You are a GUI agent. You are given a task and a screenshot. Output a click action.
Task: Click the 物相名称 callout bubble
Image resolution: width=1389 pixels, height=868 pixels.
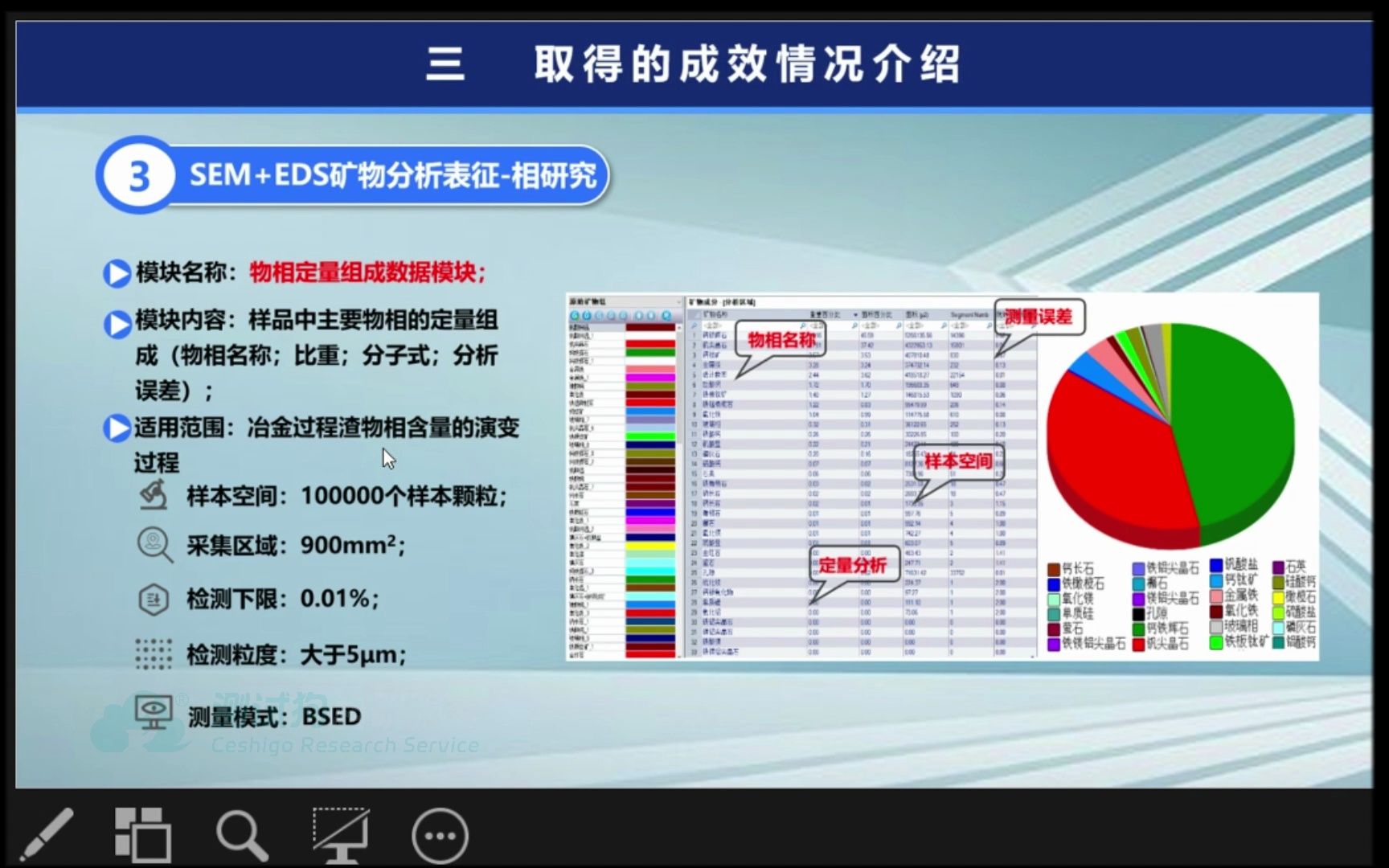[x=781, y=341]
